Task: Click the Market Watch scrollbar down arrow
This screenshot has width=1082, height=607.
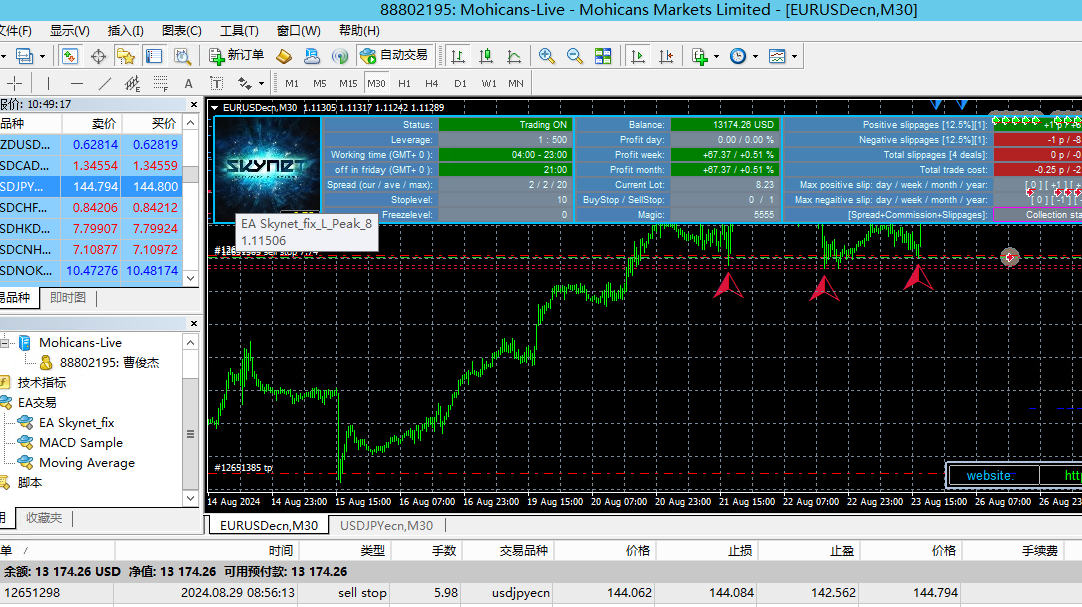Action: 191,278
